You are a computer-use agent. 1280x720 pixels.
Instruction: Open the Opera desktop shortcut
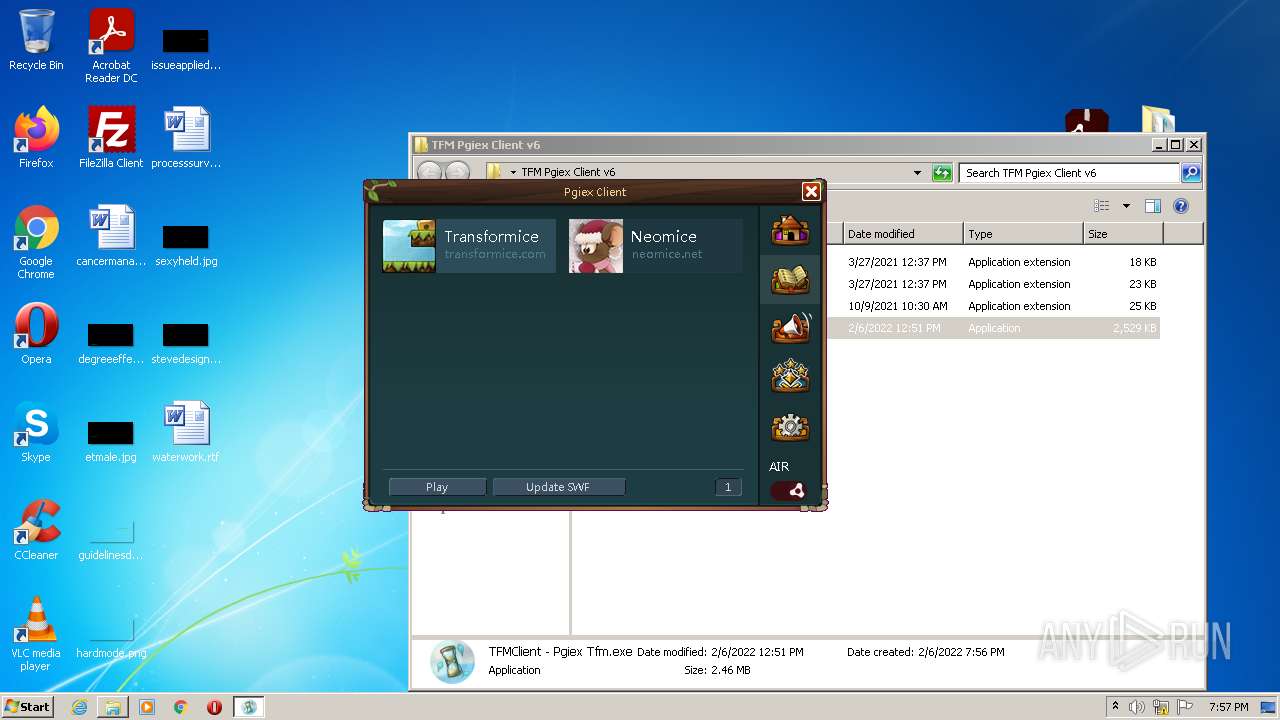point(36,334)
